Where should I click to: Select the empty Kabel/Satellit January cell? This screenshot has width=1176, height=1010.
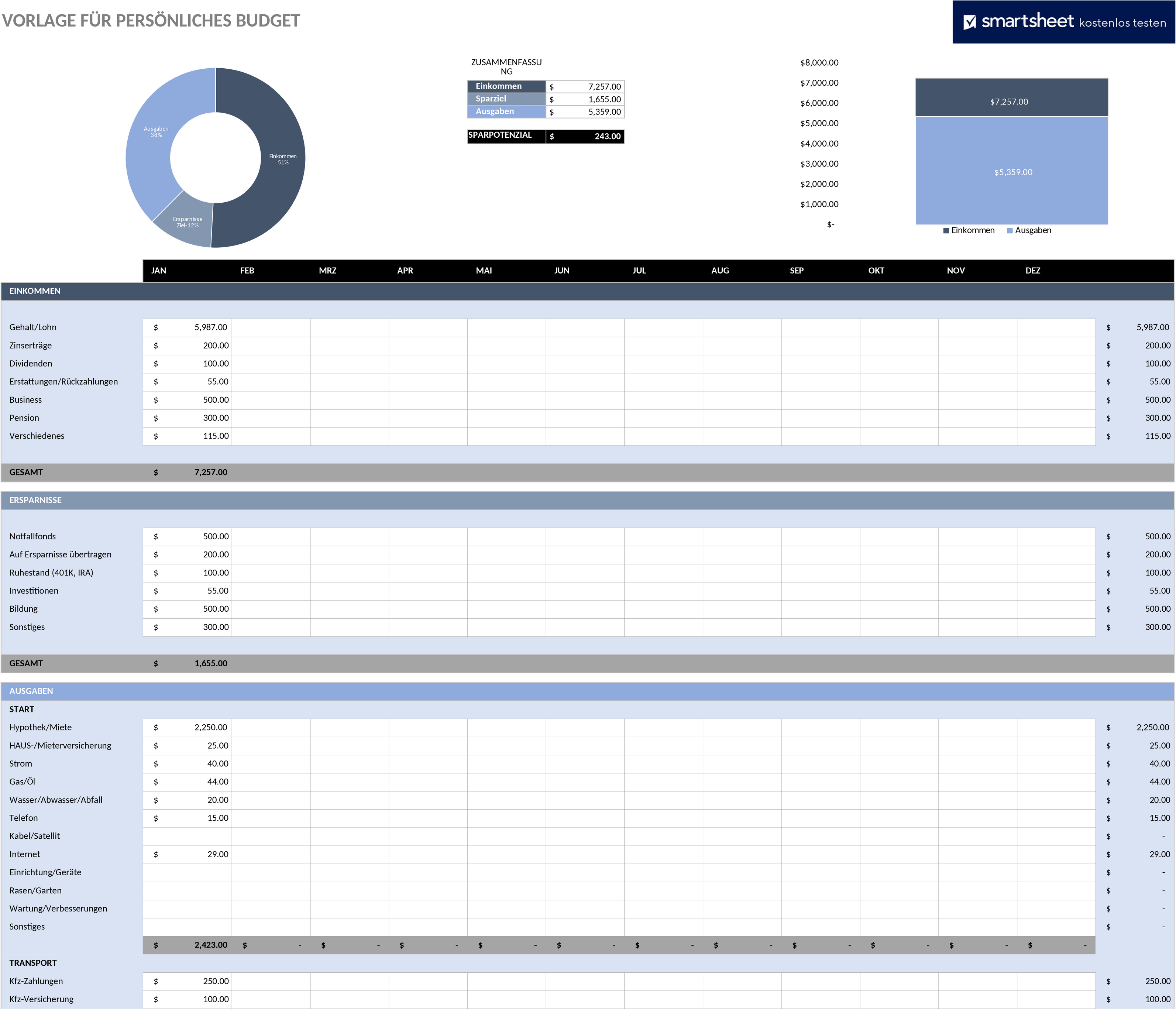click(187, 836)
